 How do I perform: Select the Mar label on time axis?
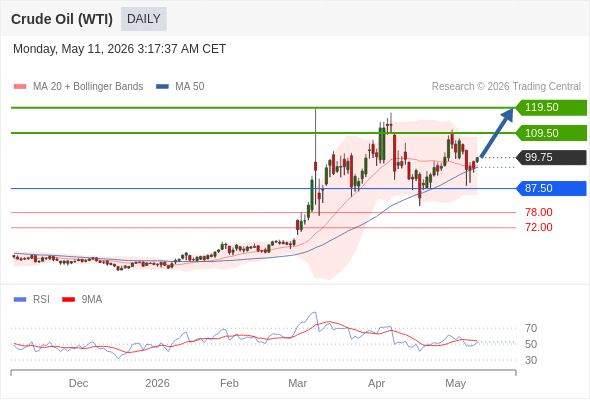pyautogui.click(x=297, y=383)
